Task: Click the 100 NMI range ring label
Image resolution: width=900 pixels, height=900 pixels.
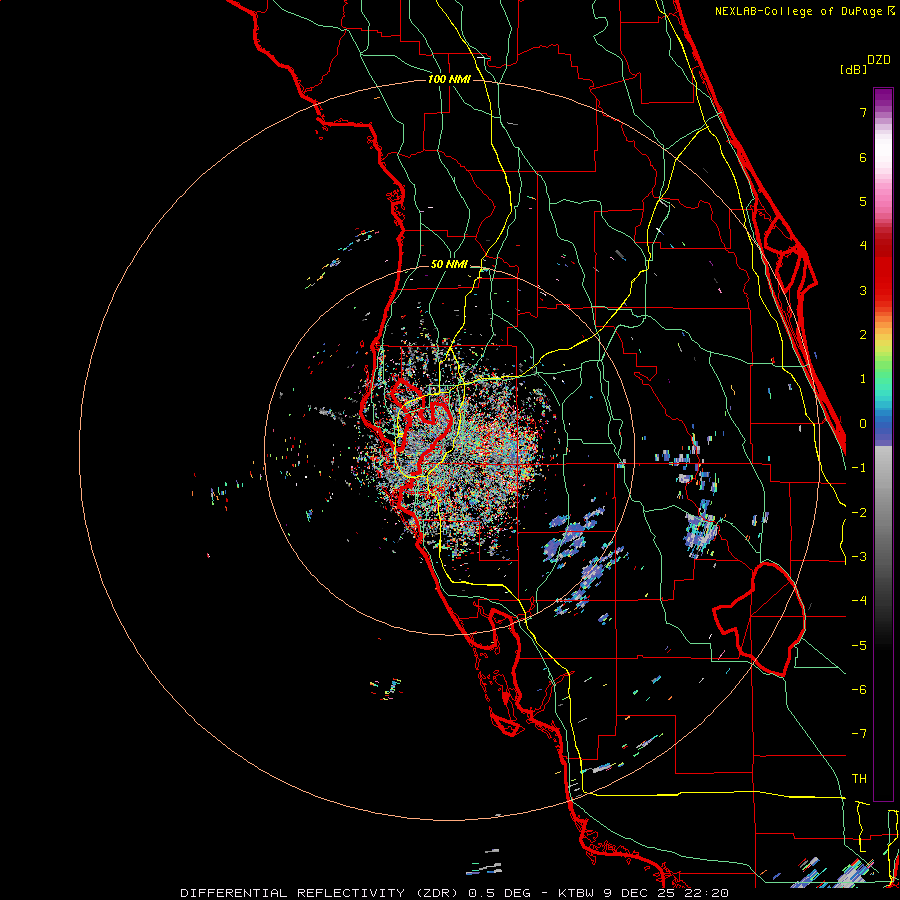Action: pos(449,79)
